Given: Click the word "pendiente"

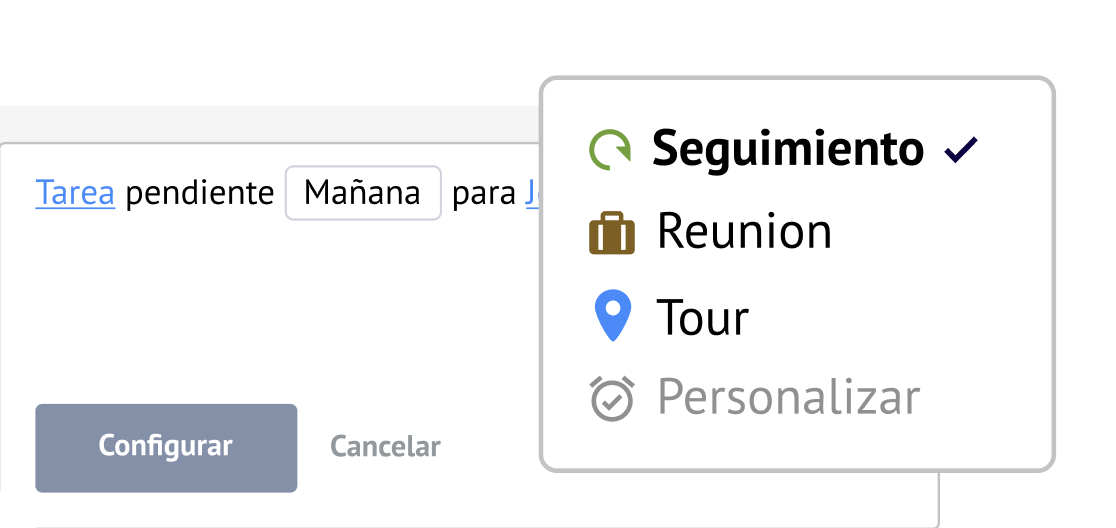Looking at the screenshot, I should [200, 192].
